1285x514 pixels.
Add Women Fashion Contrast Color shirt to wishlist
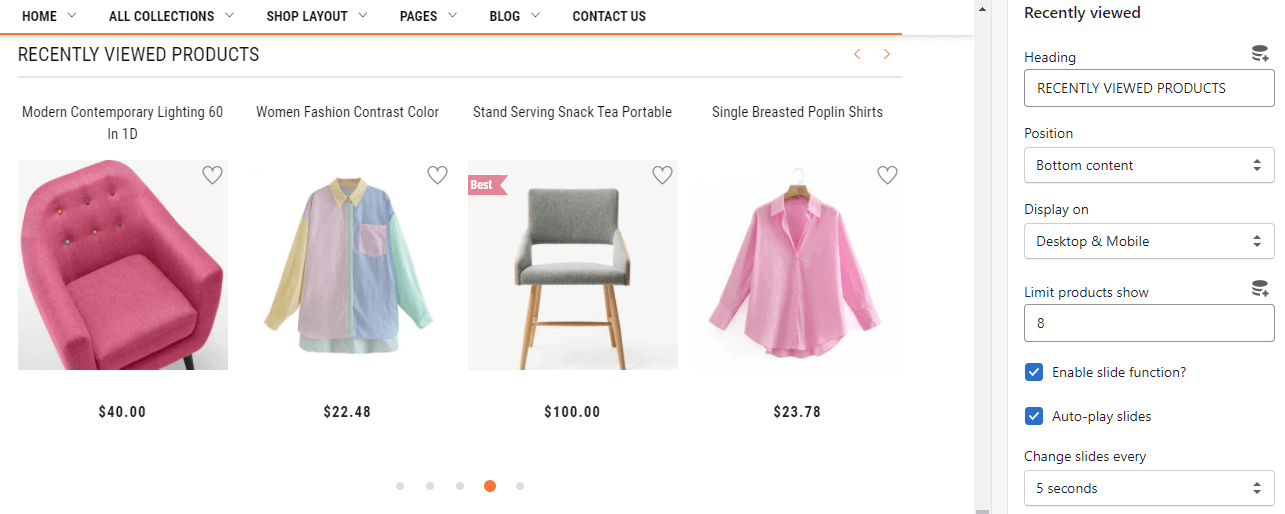[x=437, y=175]
